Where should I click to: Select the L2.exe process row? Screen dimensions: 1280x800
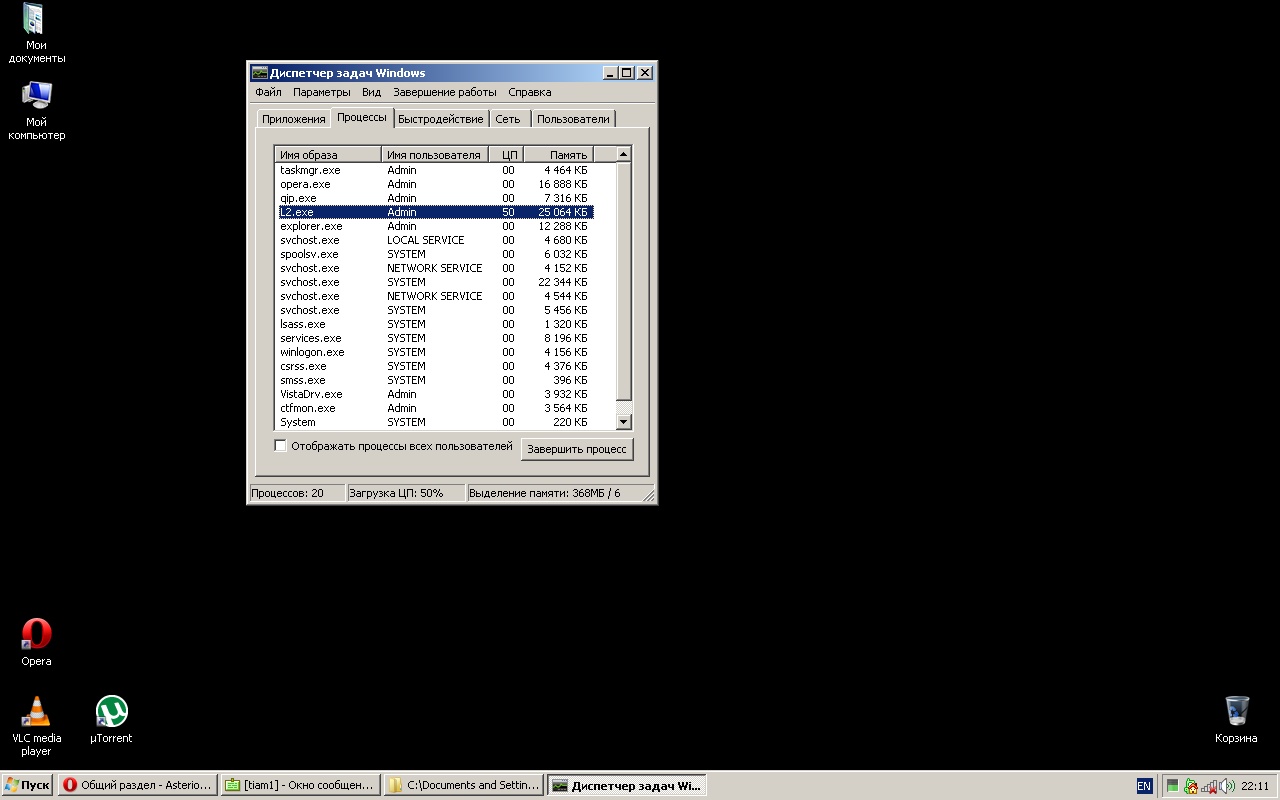tap(434, 212)
